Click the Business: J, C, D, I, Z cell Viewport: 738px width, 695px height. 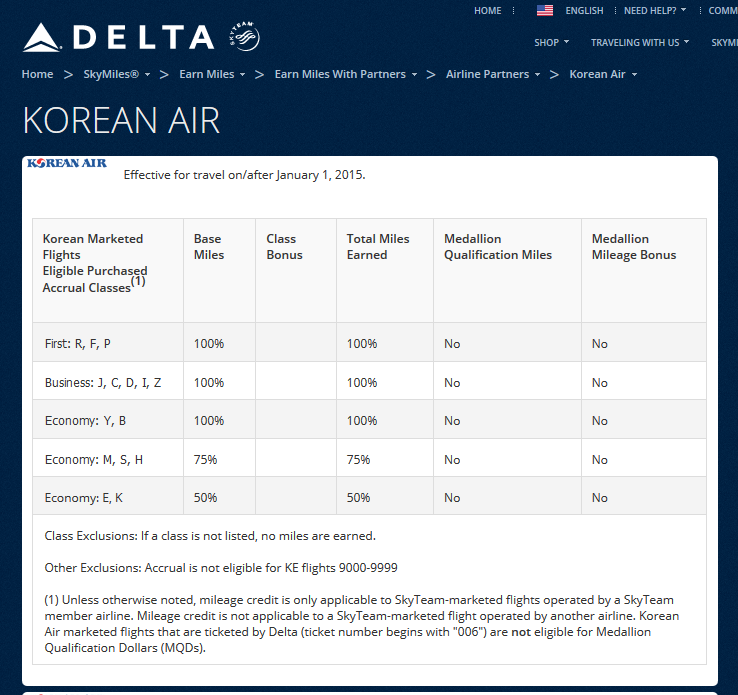click(x=103, y=383)
